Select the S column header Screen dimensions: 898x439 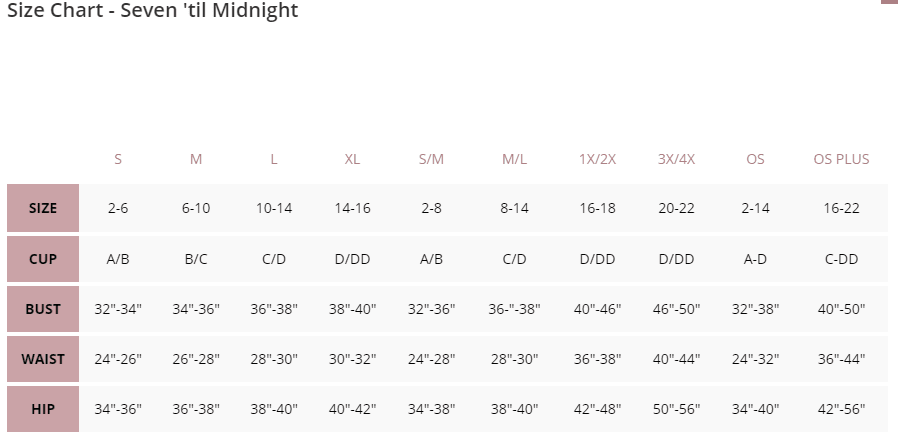[x=118, y=159]
